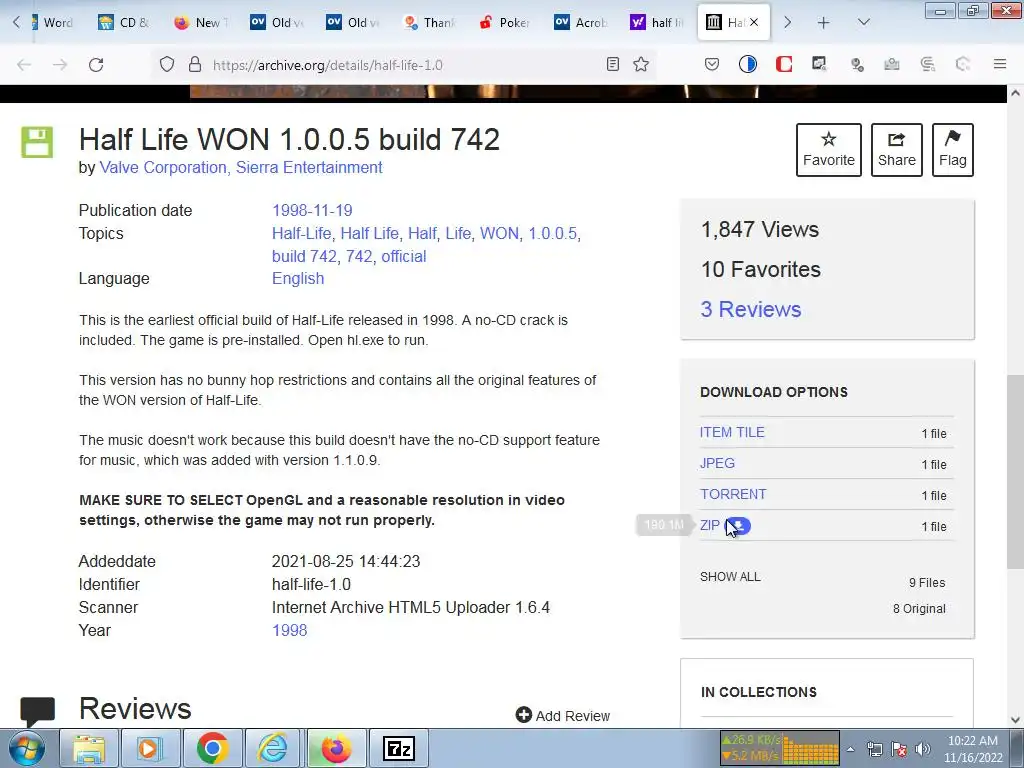Flag this item with the Flag button
This screenshot has width=1024, height=768.
[x=953, y=150]
